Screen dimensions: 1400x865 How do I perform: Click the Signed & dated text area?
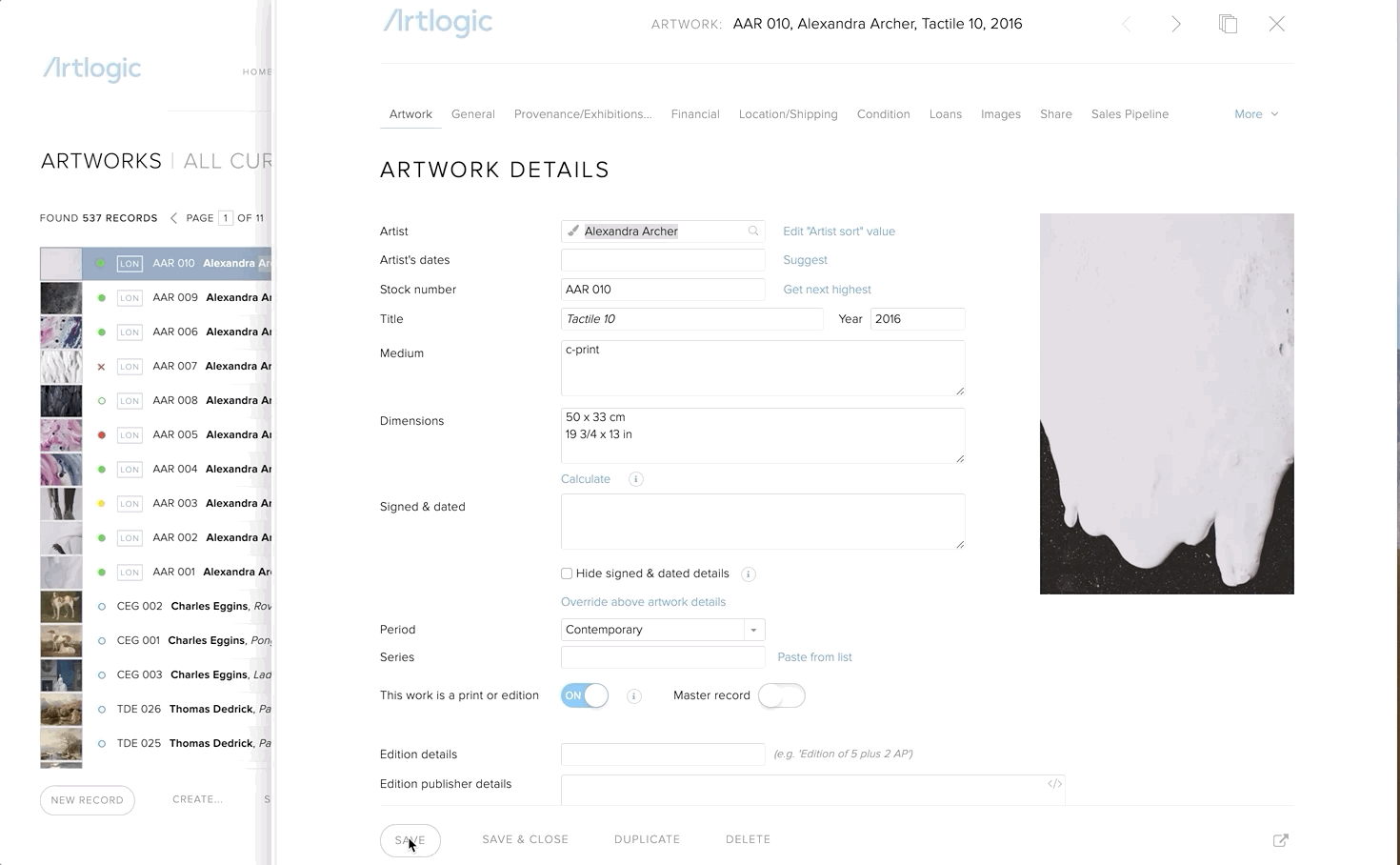tap(763, 521)
